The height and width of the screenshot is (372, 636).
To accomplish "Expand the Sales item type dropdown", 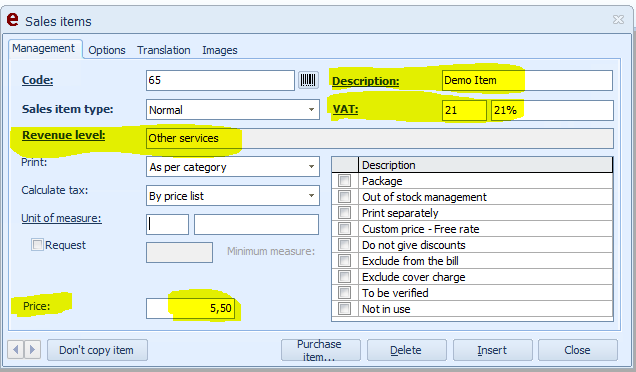I will coord(311,110).
